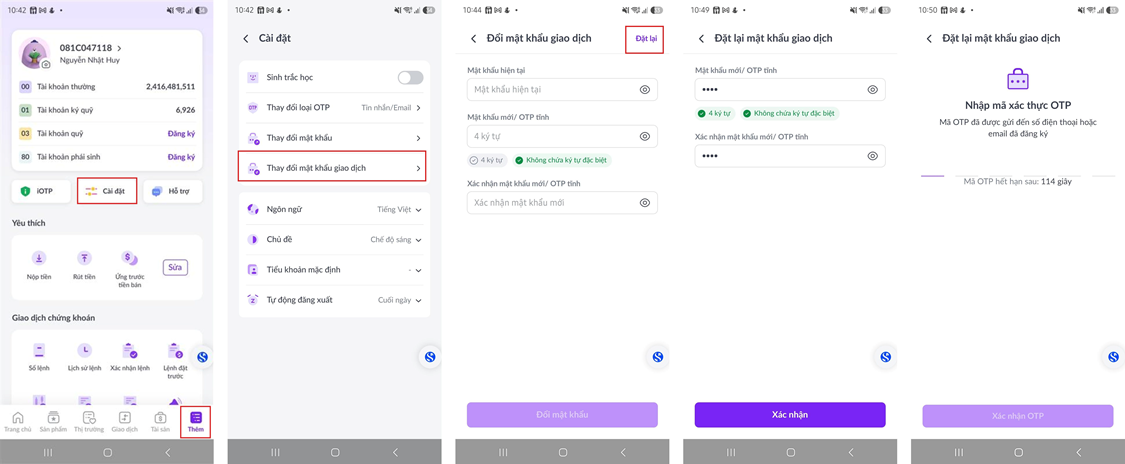Open Lịch sử lệnh history icon

(x=85, y=351)
